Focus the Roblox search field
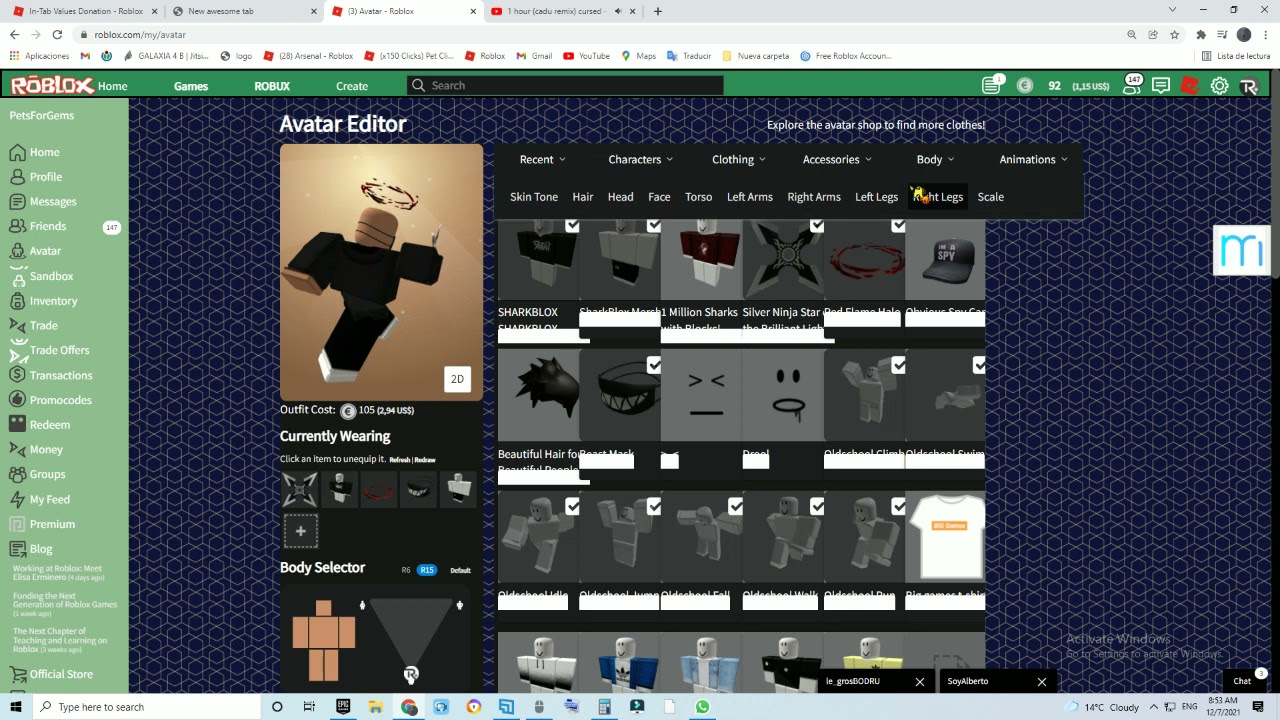Viewport: 1280px width, 720px height. [565, 86]
